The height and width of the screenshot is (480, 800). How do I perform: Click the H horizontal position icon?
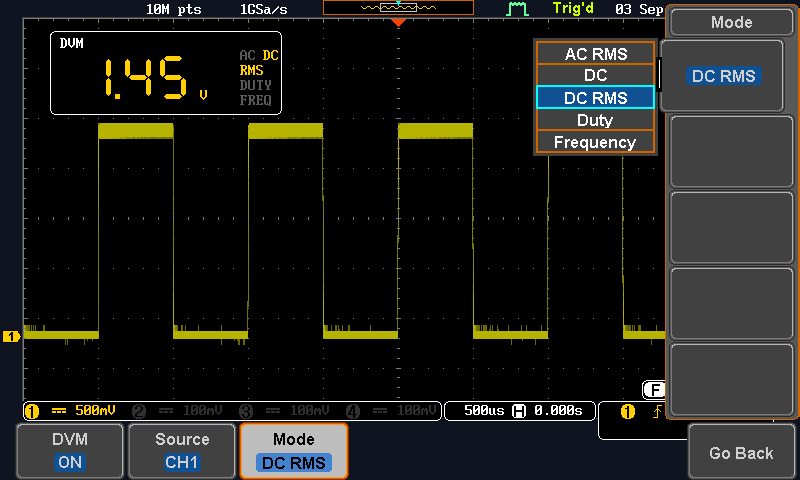518,410
